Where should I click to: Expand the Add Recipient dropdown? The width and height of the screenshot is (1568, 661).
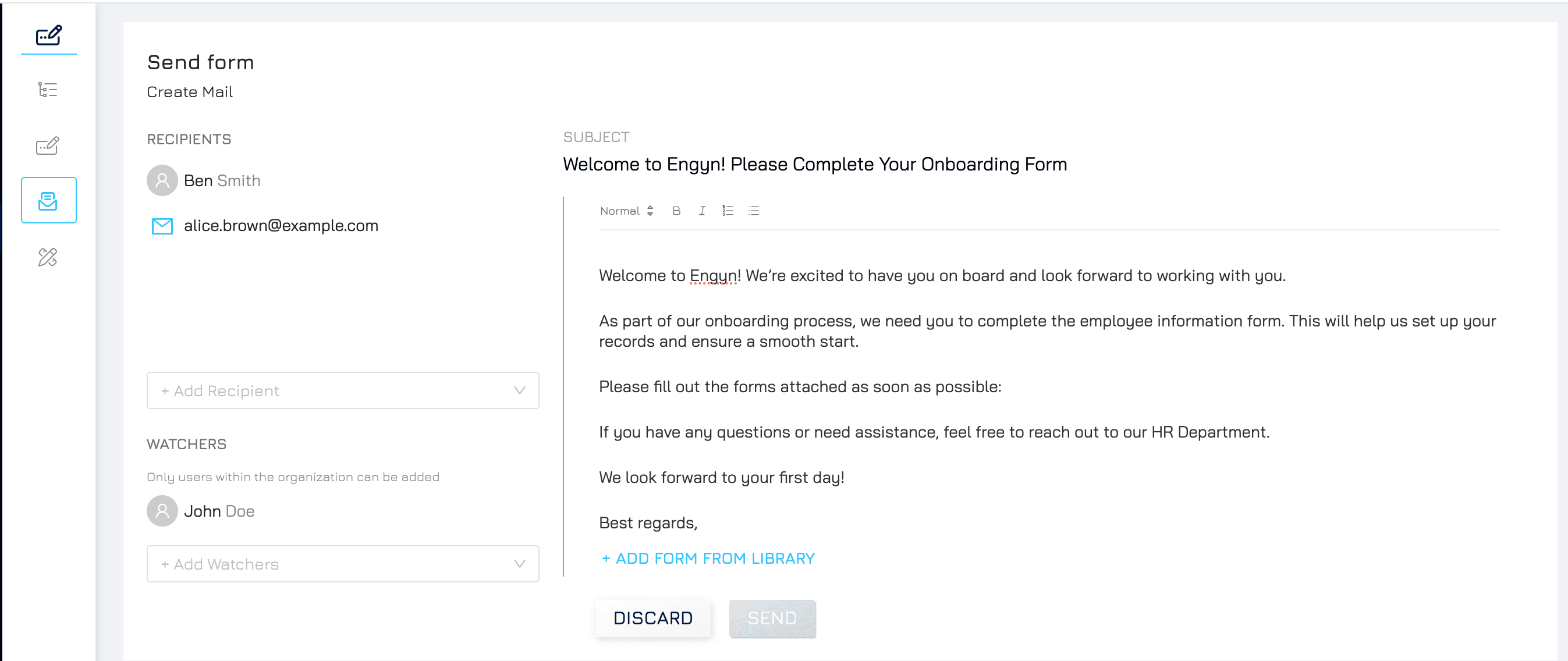(343, 390)
